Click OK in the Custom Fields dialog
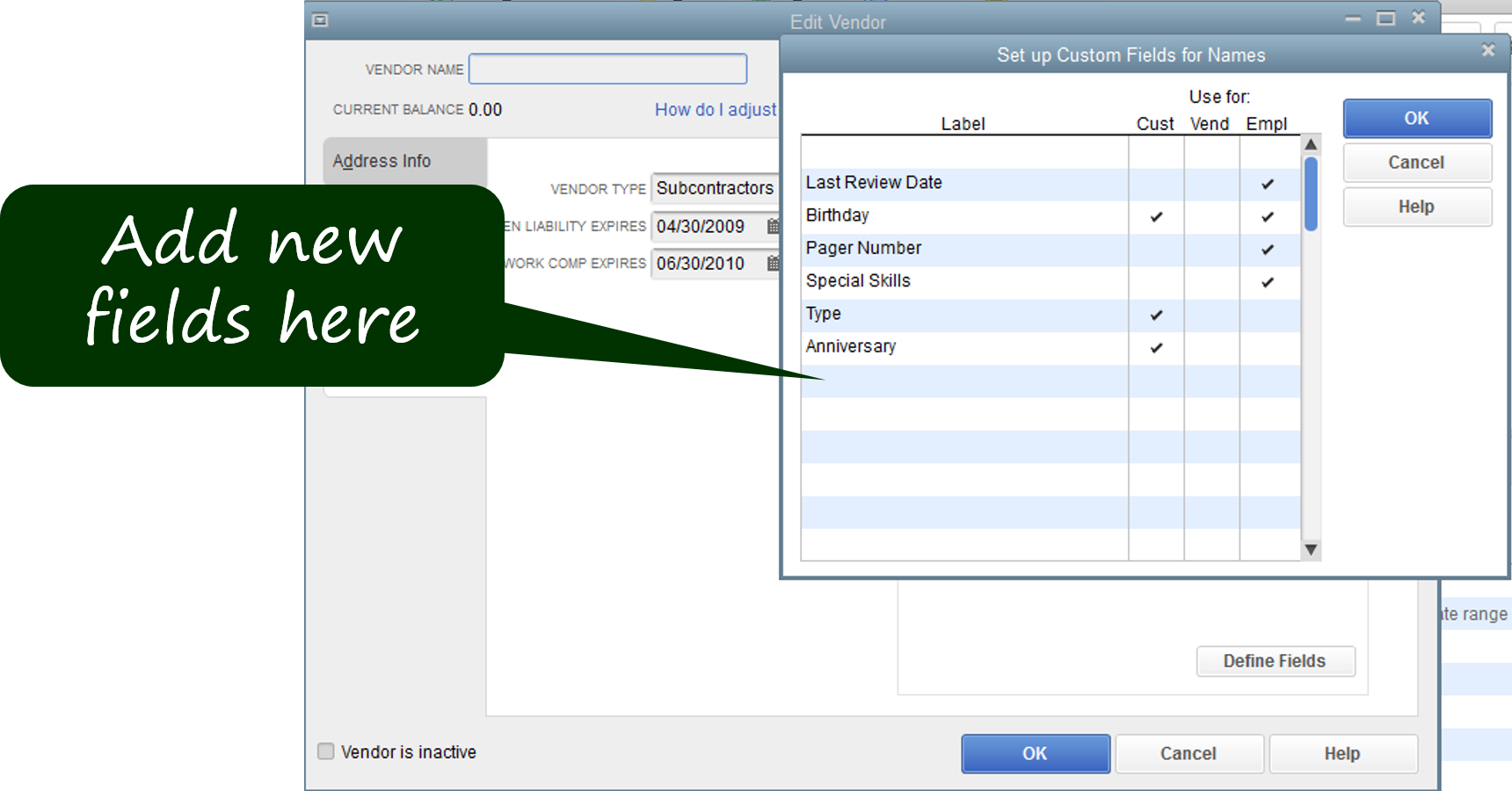The image size is (1512, 791). (x=1416, y=119)
